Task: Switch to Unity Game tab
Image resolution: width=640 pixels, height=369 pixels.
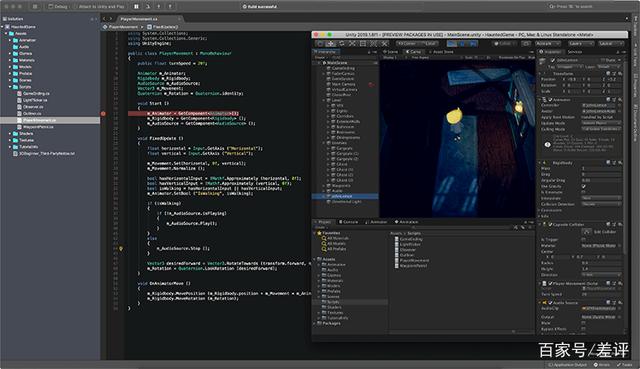Action: (x=413, y=52)
